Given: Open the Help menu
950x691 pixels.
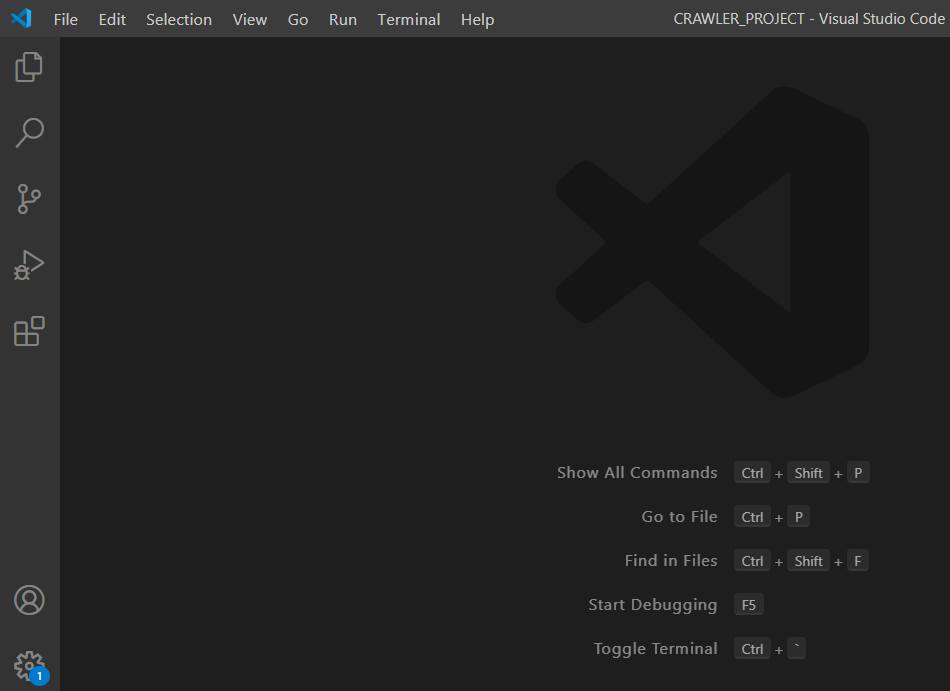Looking at the screenshot, I should pyautogui.click(x=477, y=19).
